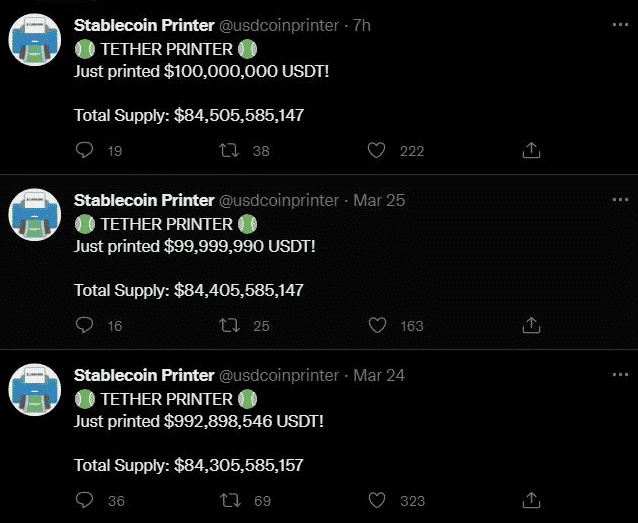This screenshot has width=638, height=523.
Task: Reply to the $99,999,990 USDT tweet
Action: tap(85, 325)
